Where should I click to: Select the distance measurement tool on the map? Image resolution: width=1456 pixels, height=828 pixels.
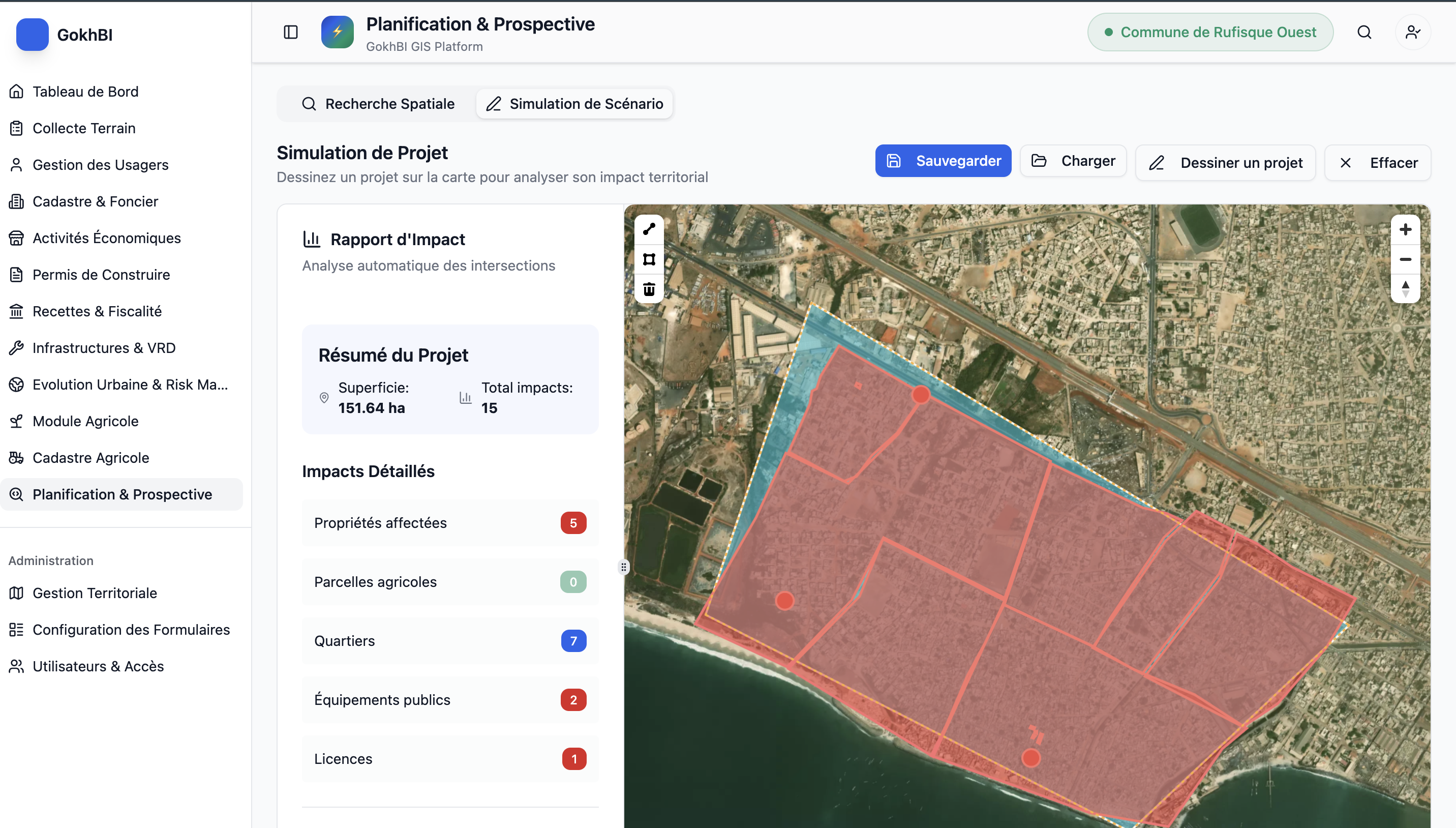[648, 230]
